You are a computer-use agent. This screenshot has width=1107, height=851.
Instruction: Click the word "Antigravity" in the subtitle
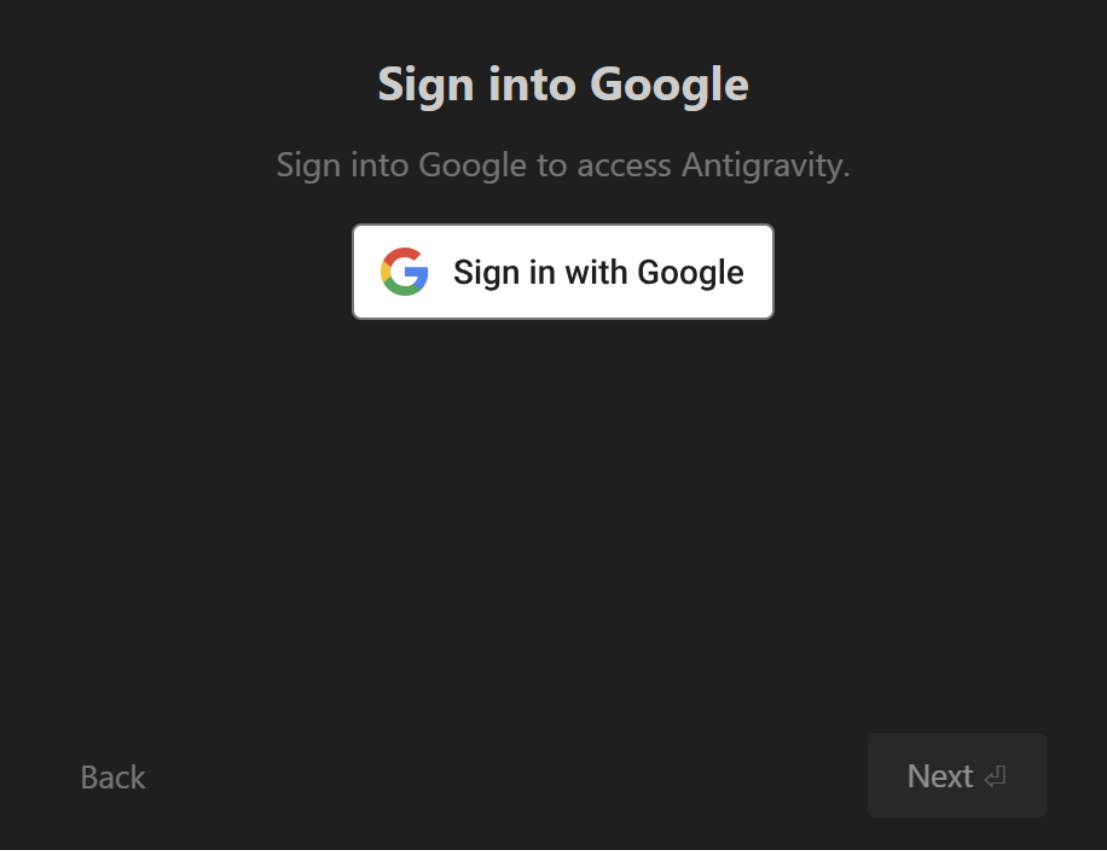(765, 166)
